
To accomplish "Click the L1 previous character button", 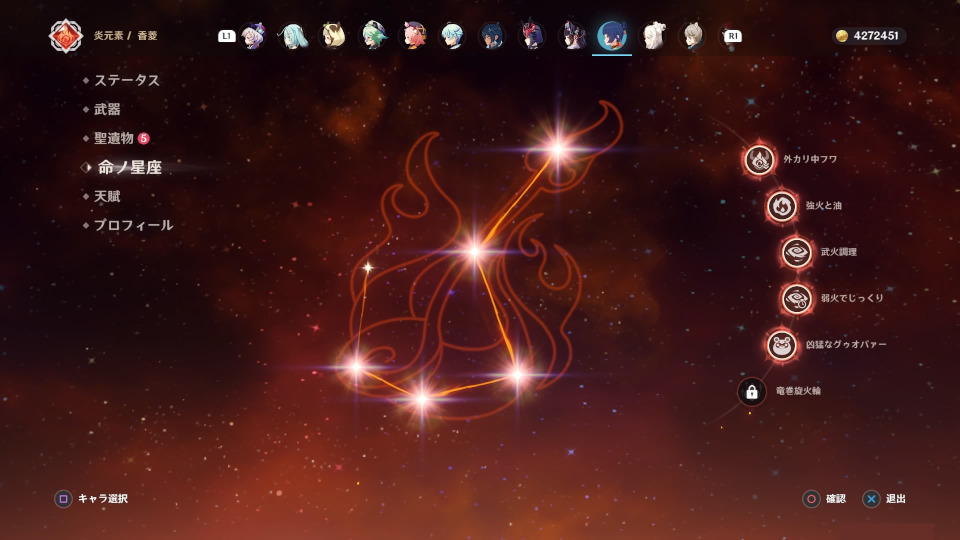I will point(227,36).
